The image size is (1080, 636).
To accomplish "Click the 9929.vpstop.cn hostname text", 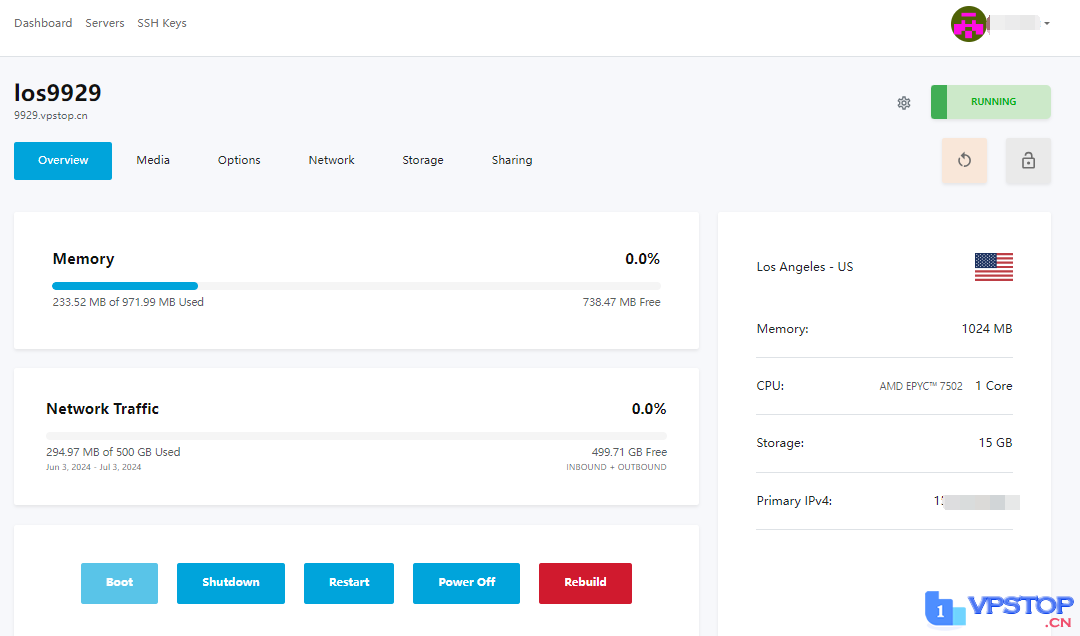I will [51, 116].
